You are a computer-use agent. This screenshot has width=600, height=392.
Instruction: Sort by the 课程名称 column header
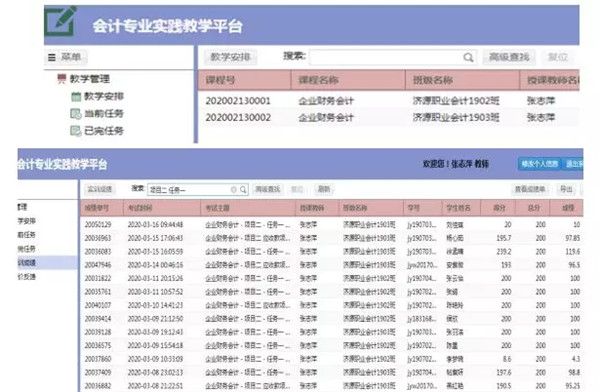point(348,80)
